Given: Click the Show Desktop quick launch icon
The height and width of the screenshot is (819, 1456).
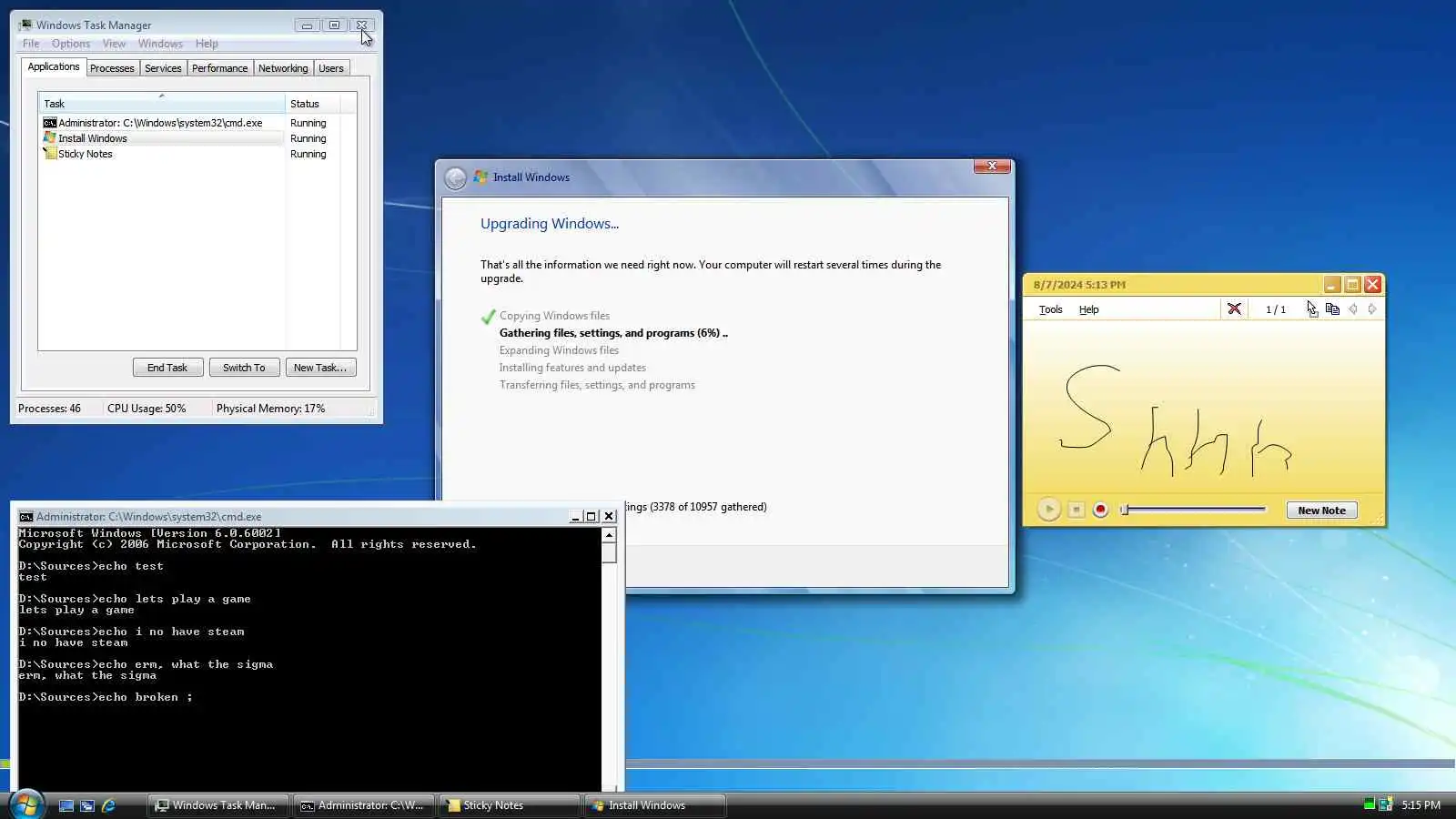Looking at the screenshot, I should (x=66, y=805).
